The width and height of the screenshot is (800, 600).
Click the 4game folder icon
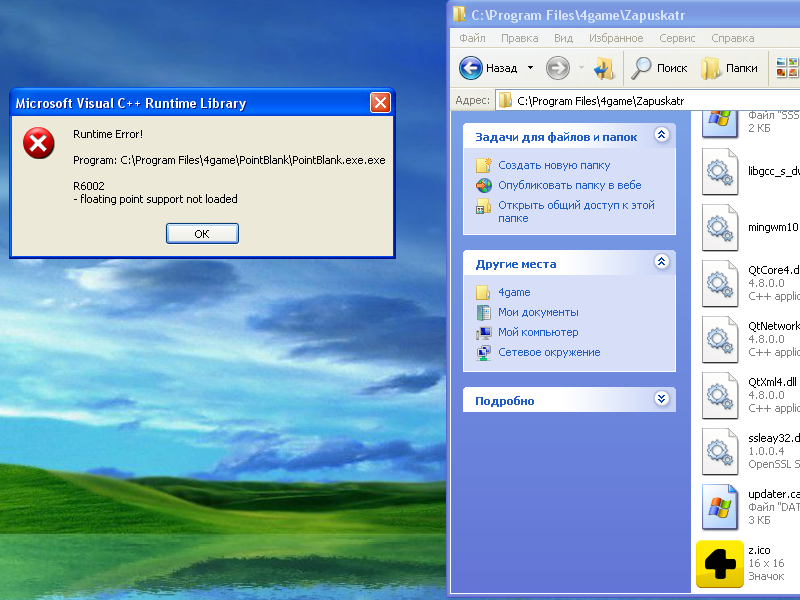(483, 292)
